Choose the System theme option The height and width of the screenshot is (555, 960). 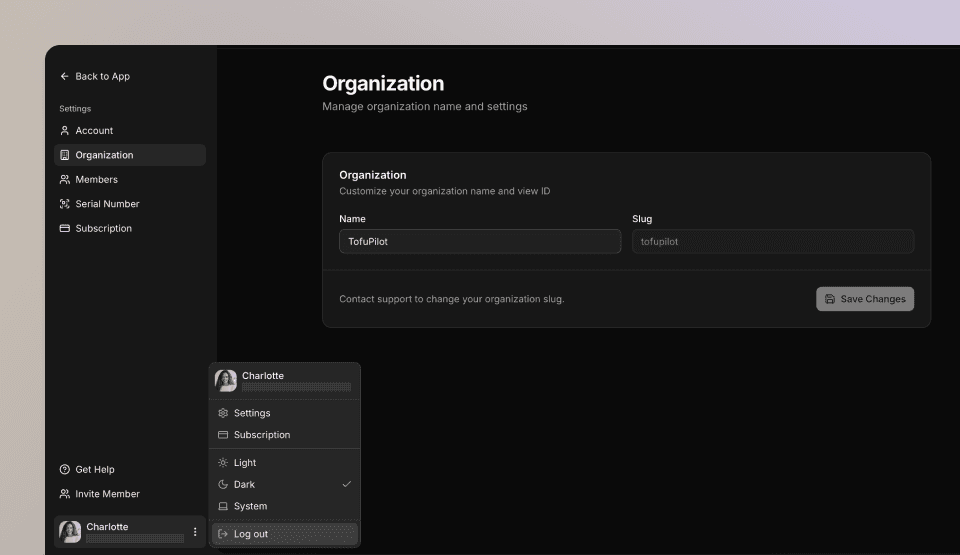(250, 507)
